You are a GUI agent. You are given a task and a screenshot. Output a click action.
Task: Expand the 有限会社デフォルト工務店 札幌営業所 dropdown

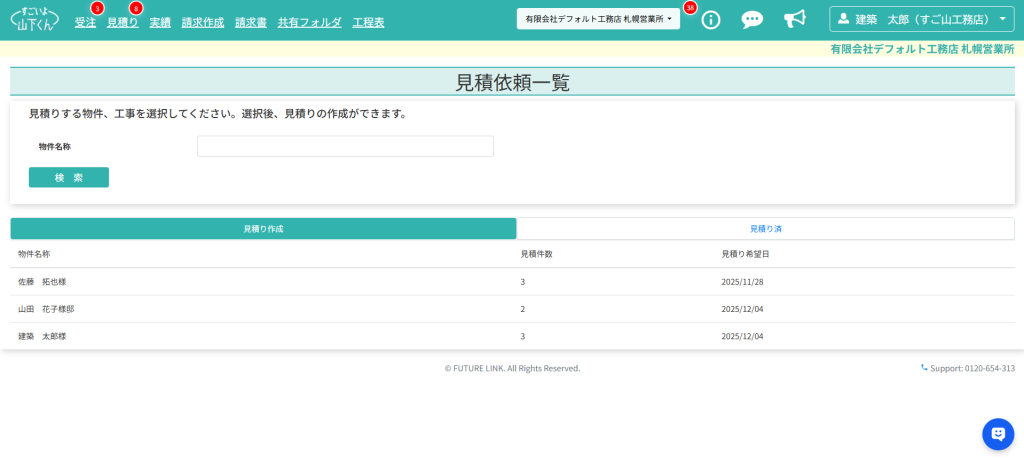(x=598, y=19)
